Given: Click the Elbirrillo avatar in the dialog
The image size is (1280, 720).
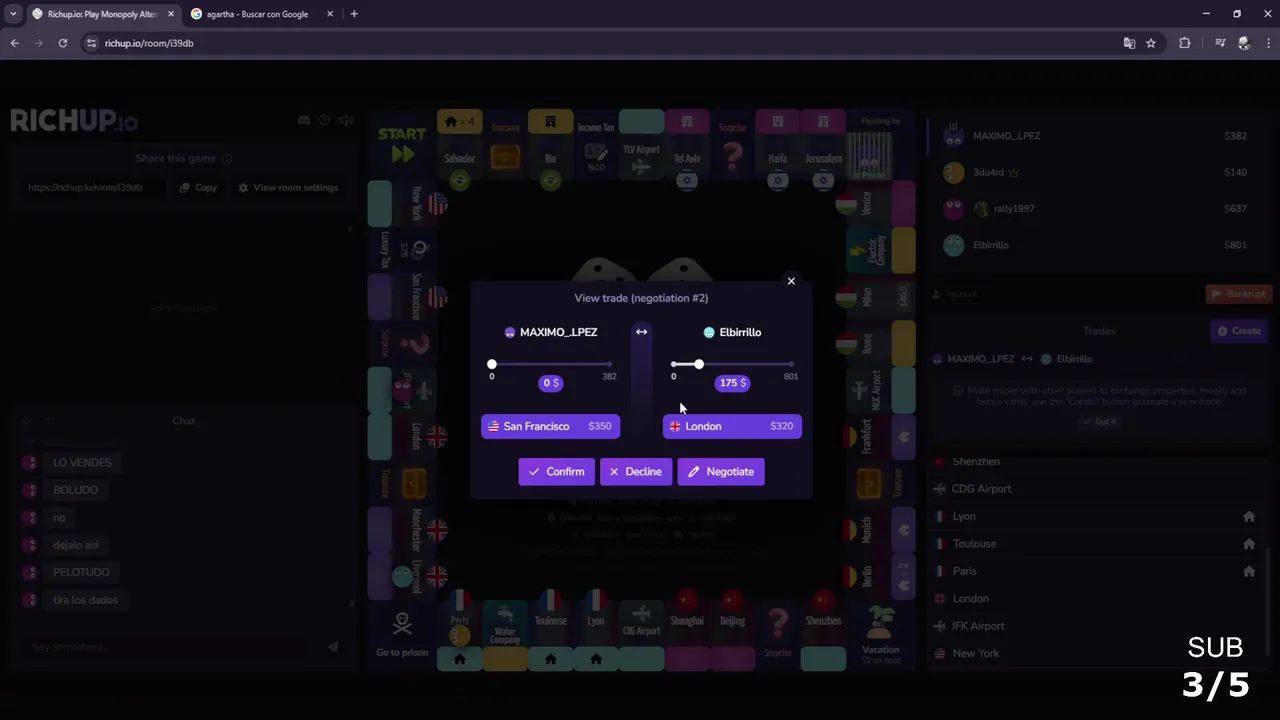Looking at the screenshot, I should pyautogui.click(x=709, y=332).
